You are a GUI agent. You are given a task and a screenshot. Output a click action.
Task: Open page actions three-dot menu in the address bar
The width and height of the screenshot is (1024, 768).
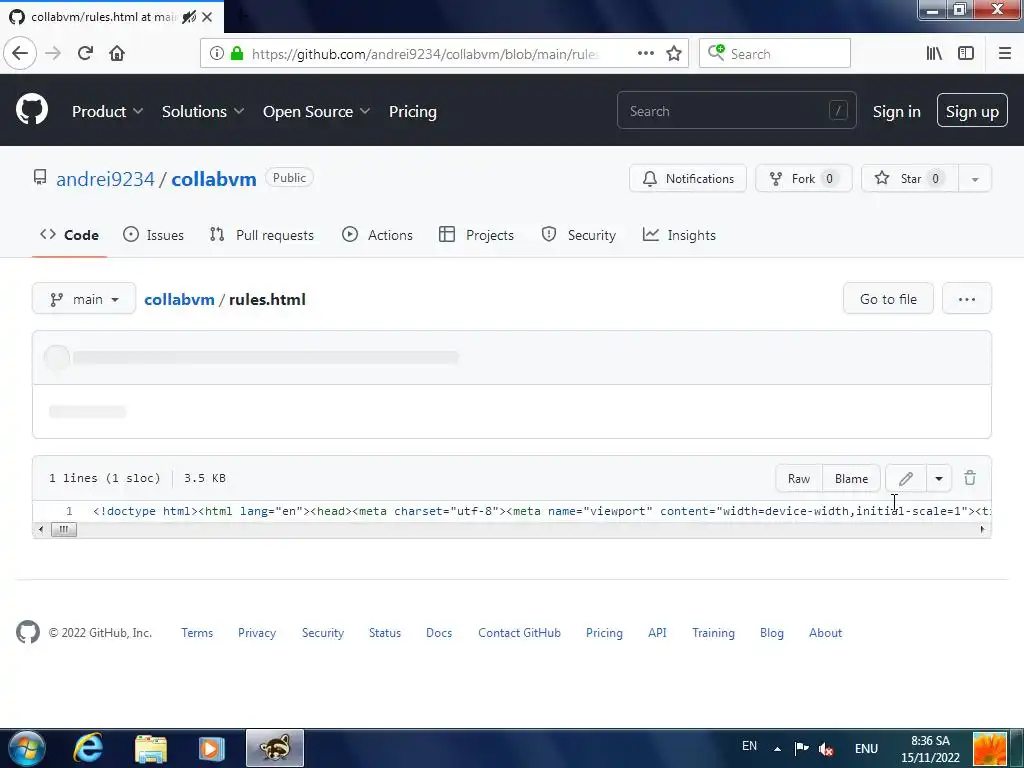pos(645,54)
